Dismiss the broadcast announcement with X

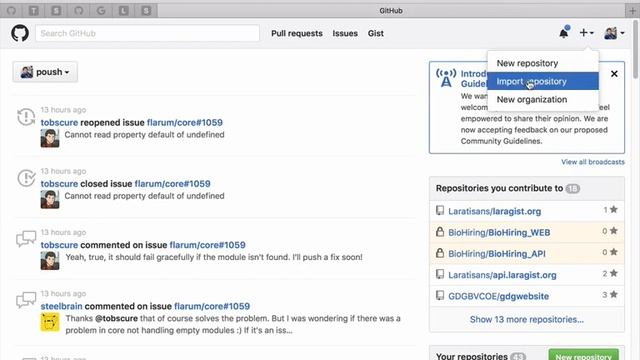coord(614,74)
